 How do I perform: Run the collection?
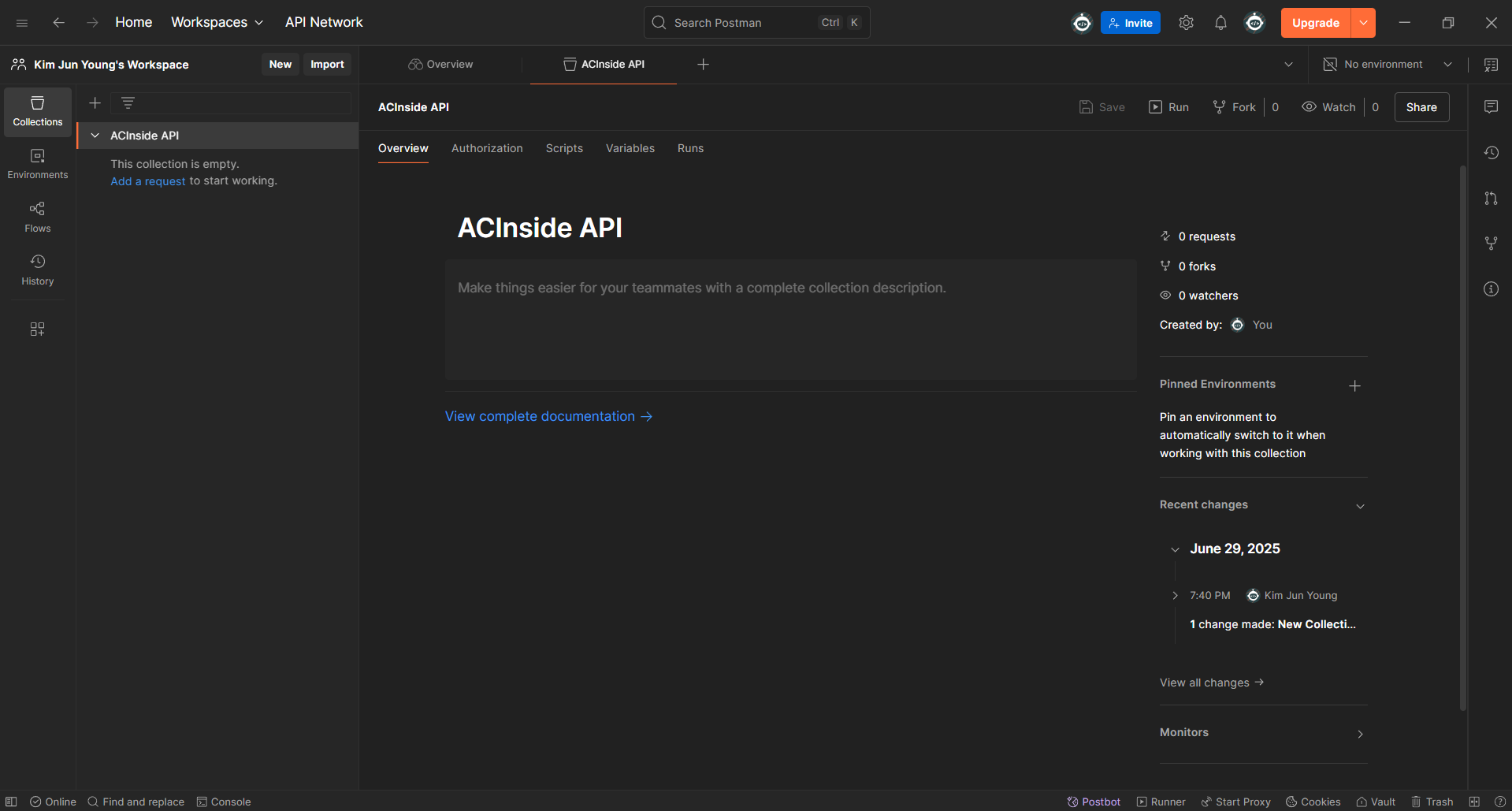1168,107
